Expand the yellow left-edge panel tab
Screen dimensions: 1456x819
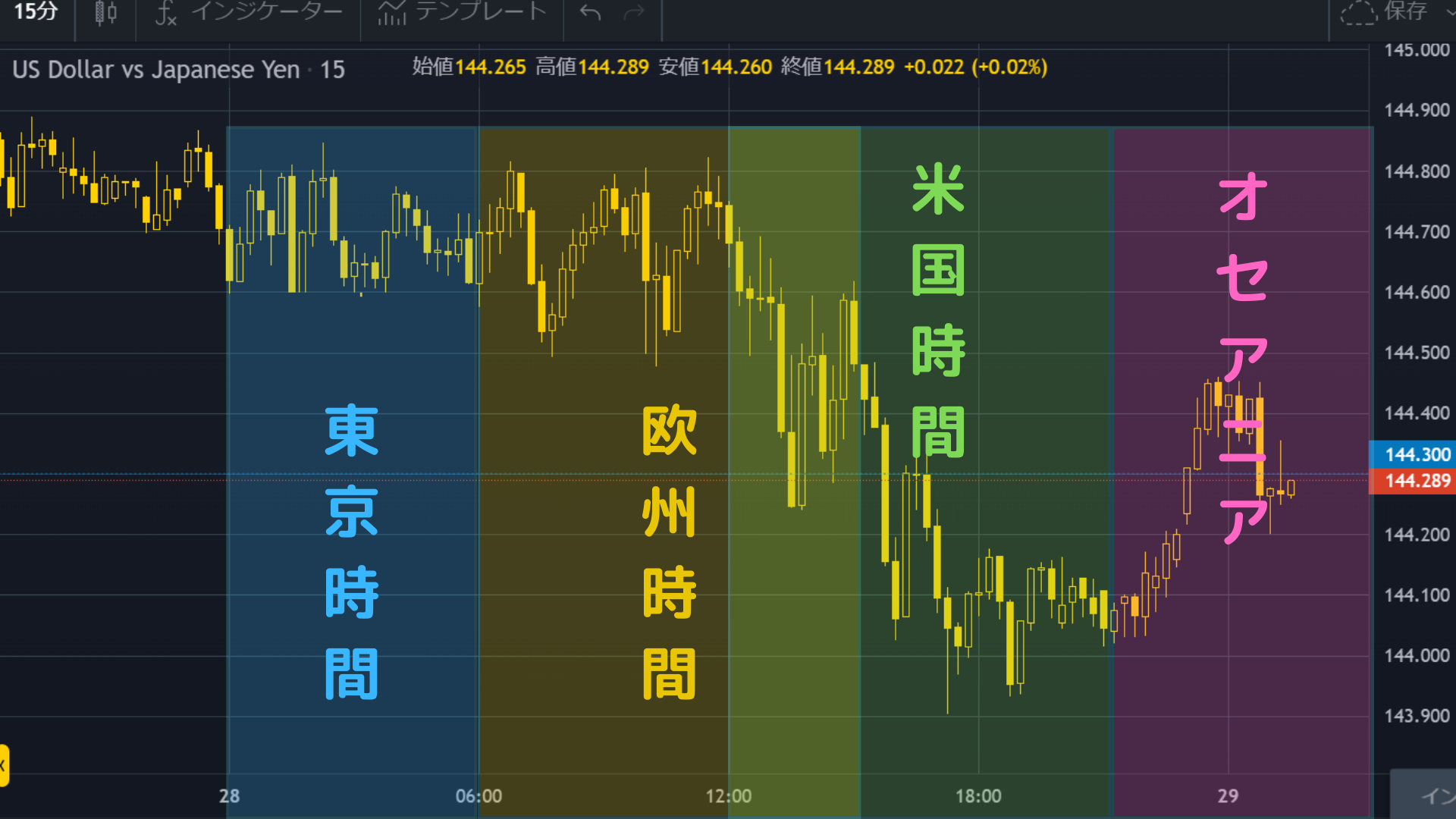4,765
